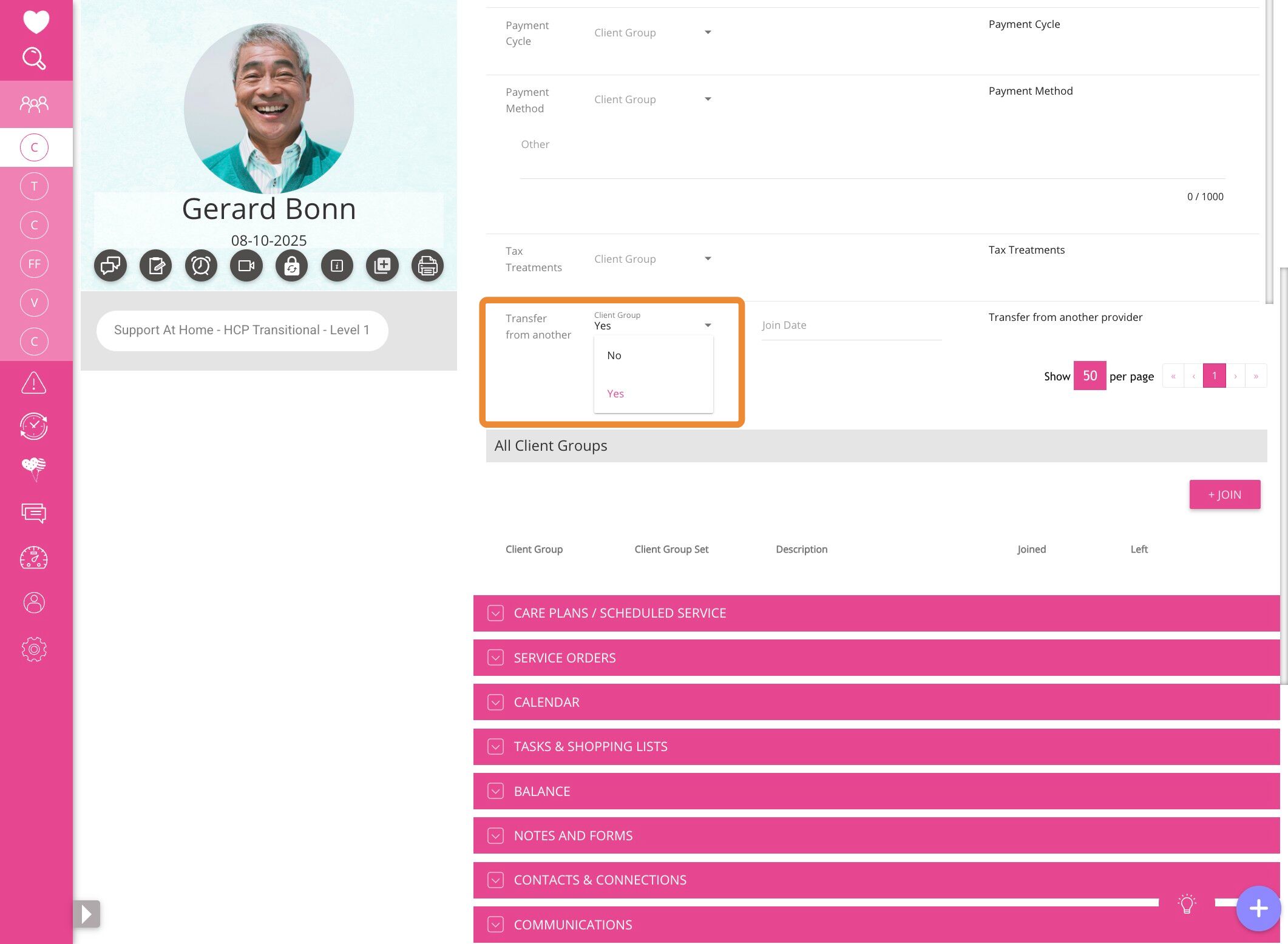Screen dimensions: 1288x944
Task: Open the settings gear in sidebar
Action: coord(34,649)
